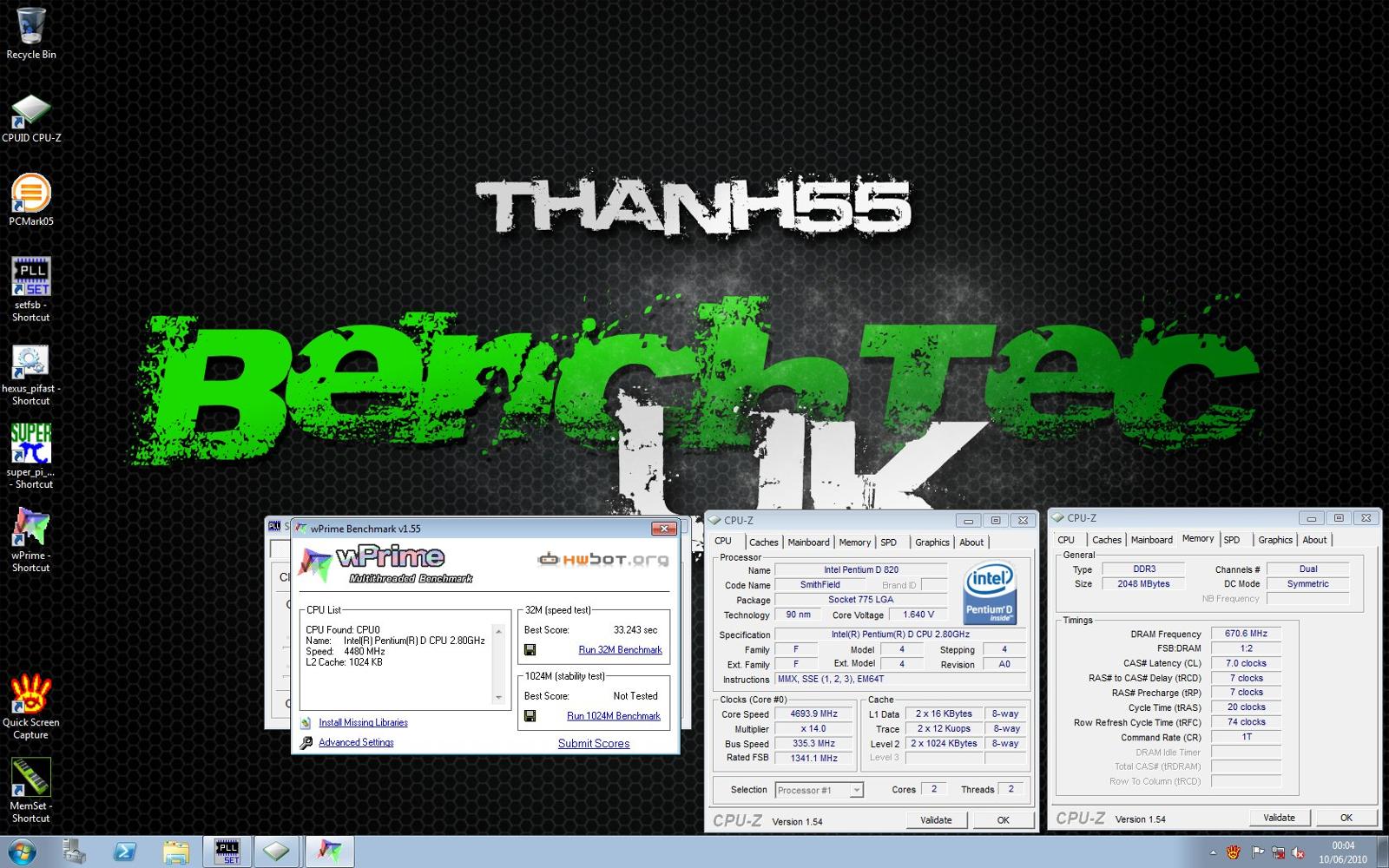Image resolution: width=1389 pixels, height=868 pixels.
Task: Click Install Missing Libraries link
Action: coord(363,723)
